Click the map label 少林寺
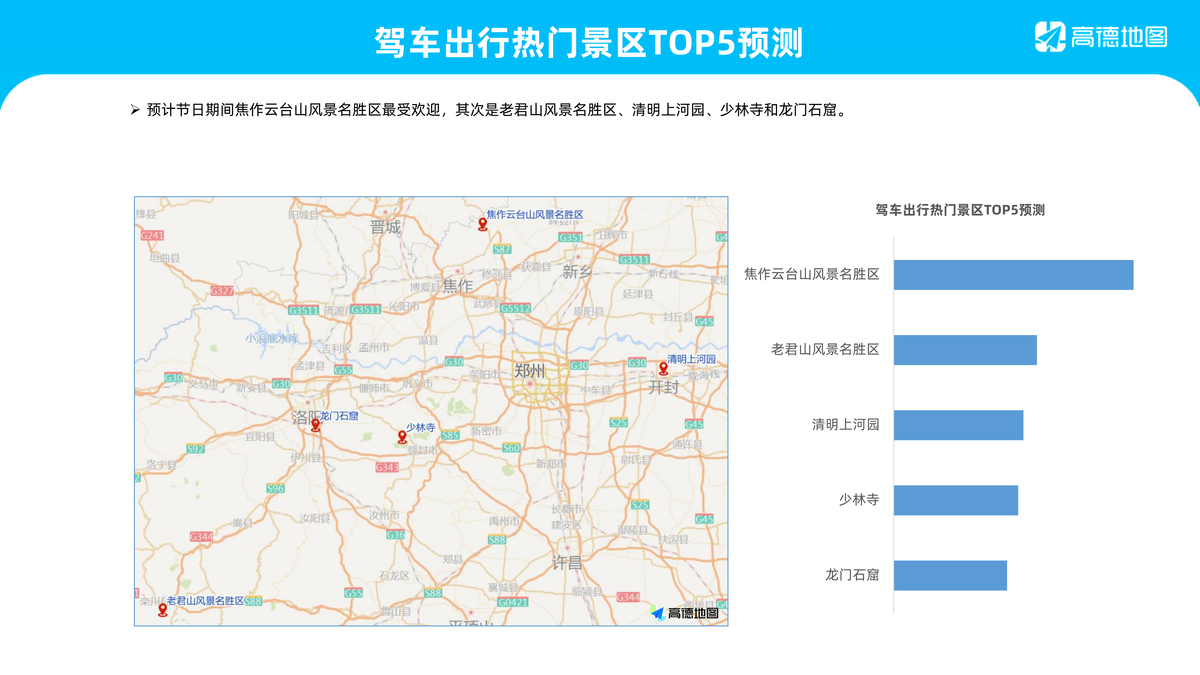The width and height of the screenshot is (1200, 675). click(421, 427)
